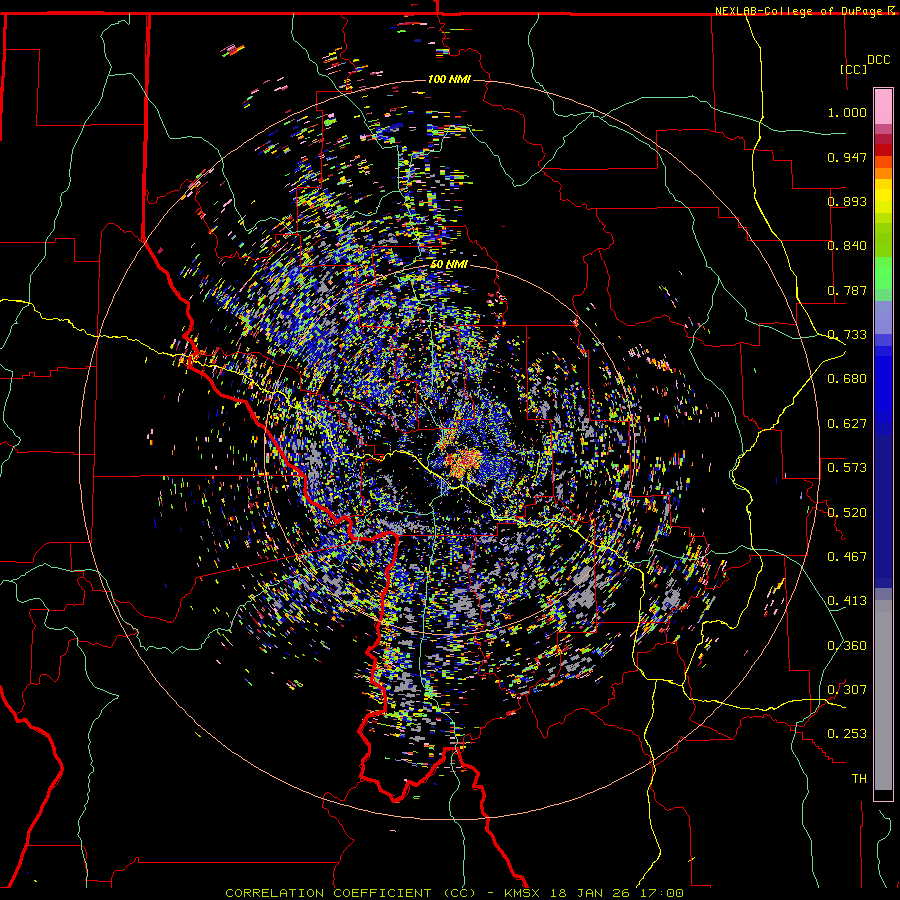
Task: Select the 0.840 scale value
Action: 847,246
